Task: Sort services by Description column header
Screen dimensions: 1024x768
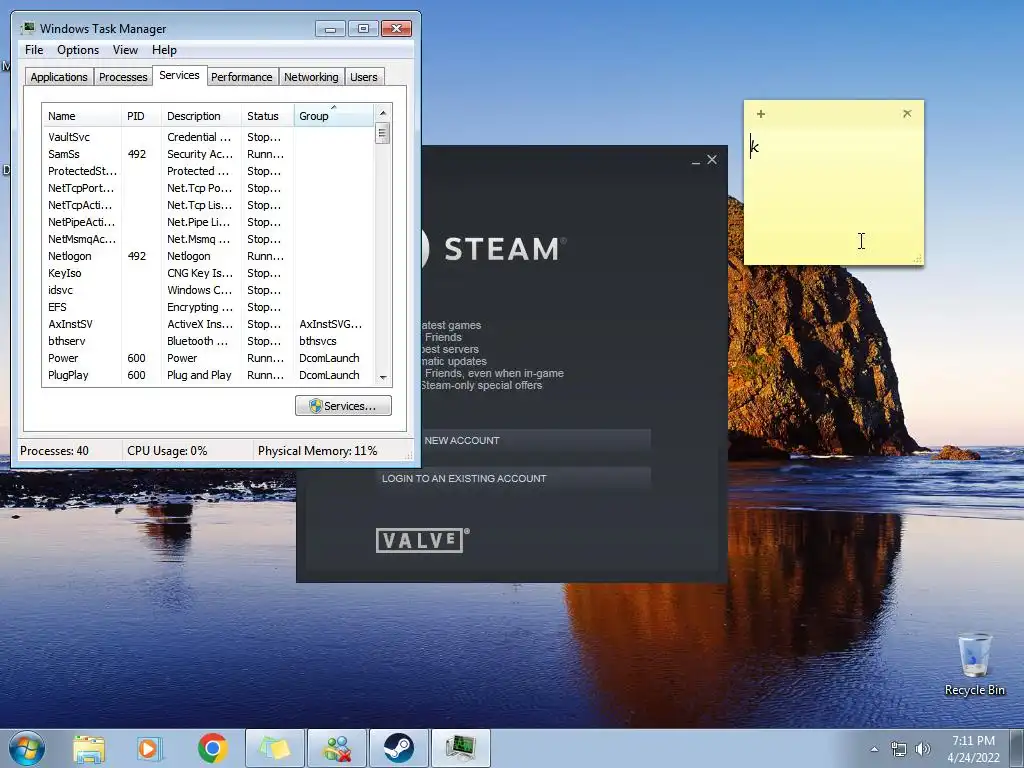Action: pos(200,116)
